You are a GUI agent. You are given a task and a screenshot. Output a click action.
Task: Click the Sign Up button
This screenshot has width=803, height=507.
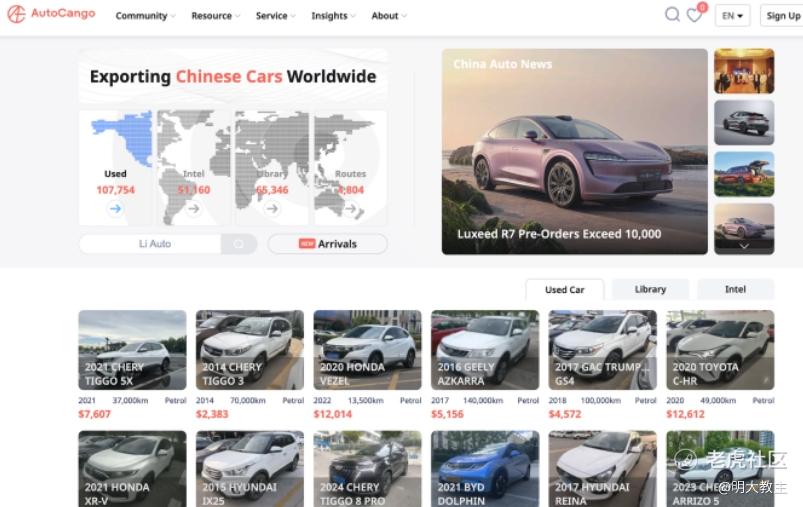point(782,15)
